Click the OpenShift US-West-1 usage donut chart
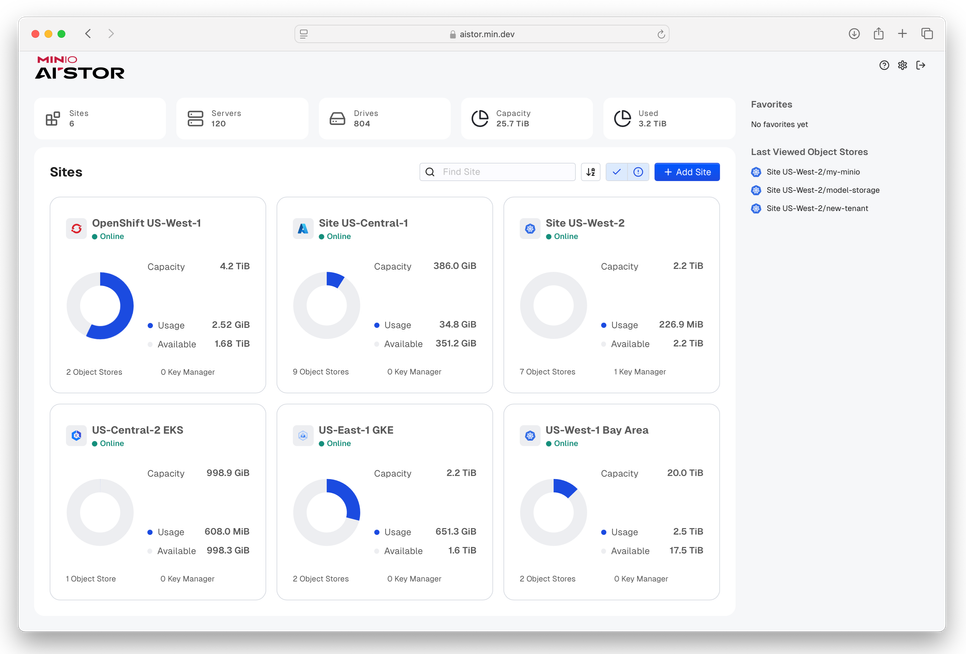The width and height of the screenshot is (966, 654). [x=100, y=306]
